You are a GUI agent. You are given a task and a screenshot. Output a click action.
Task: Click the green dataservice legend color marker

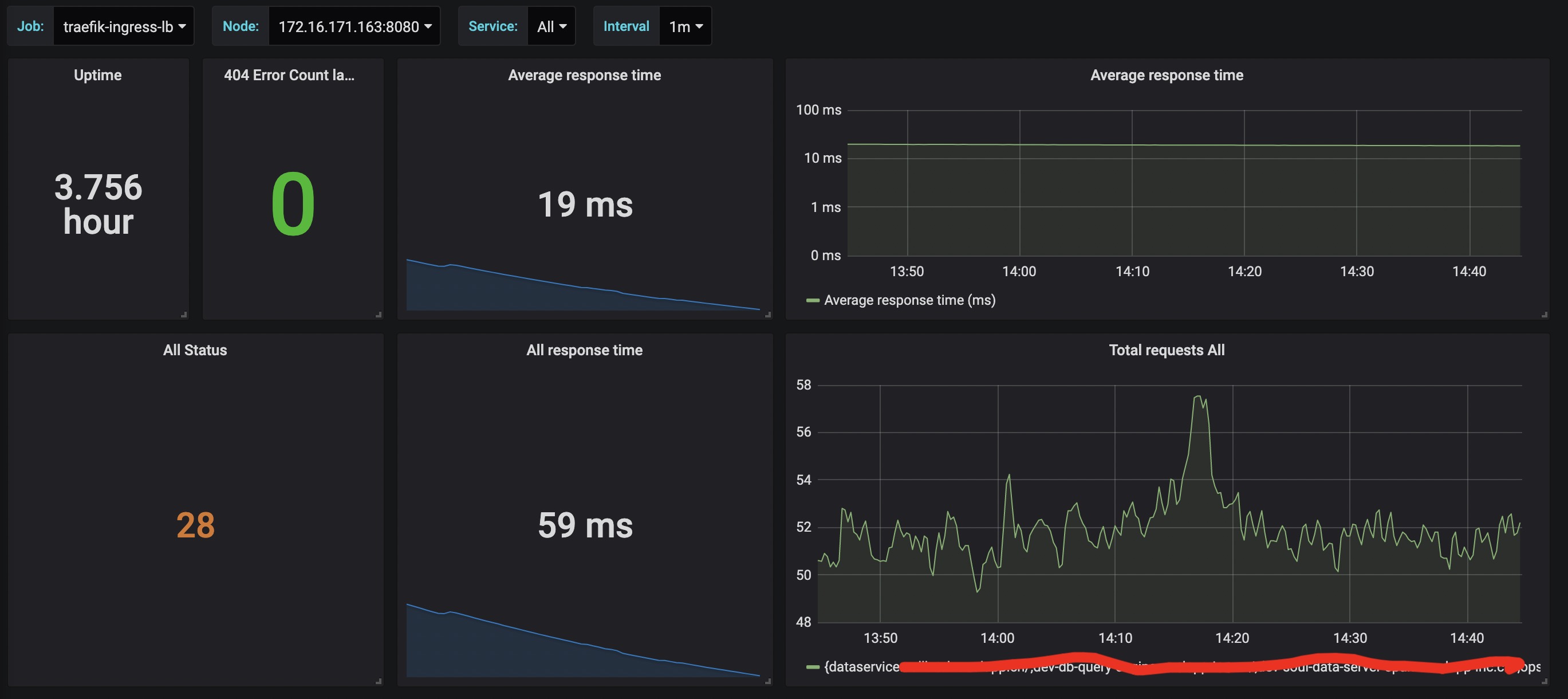pos(812,667)
